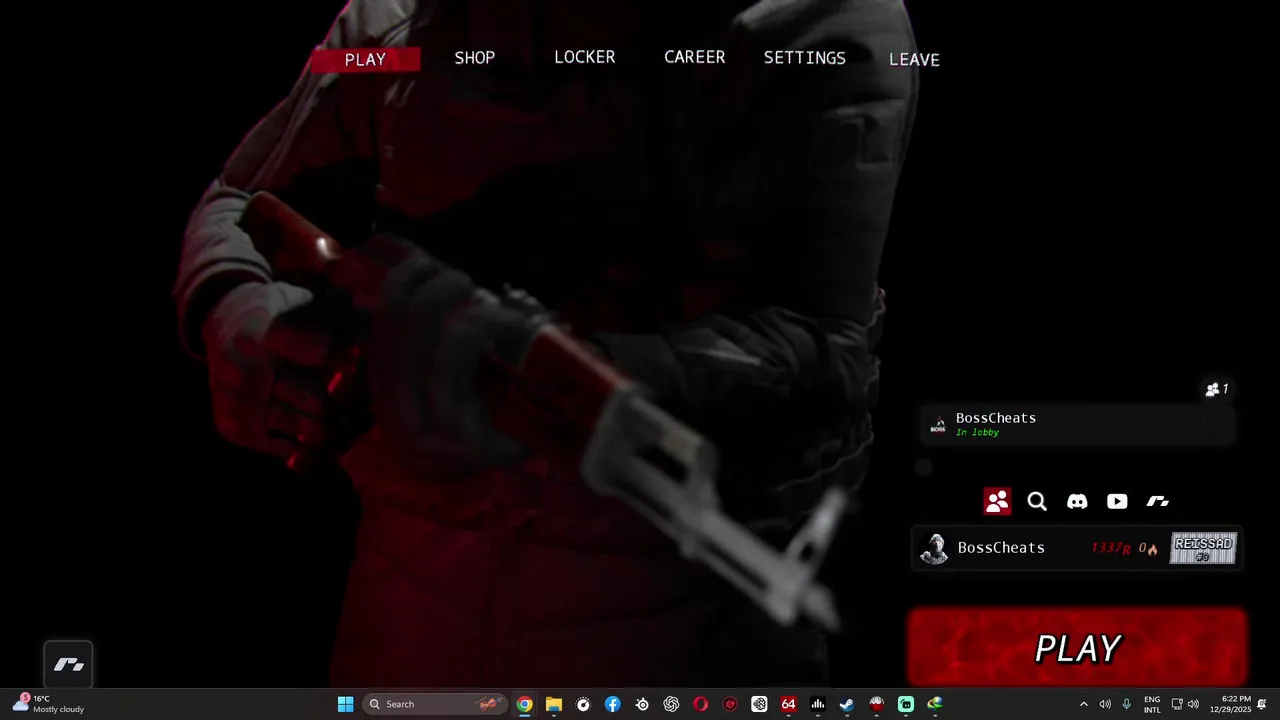The height and width of the screenshot is (720, 1280).
Task: Click the REISSAD badge on the profile card
Action: 1203,548
